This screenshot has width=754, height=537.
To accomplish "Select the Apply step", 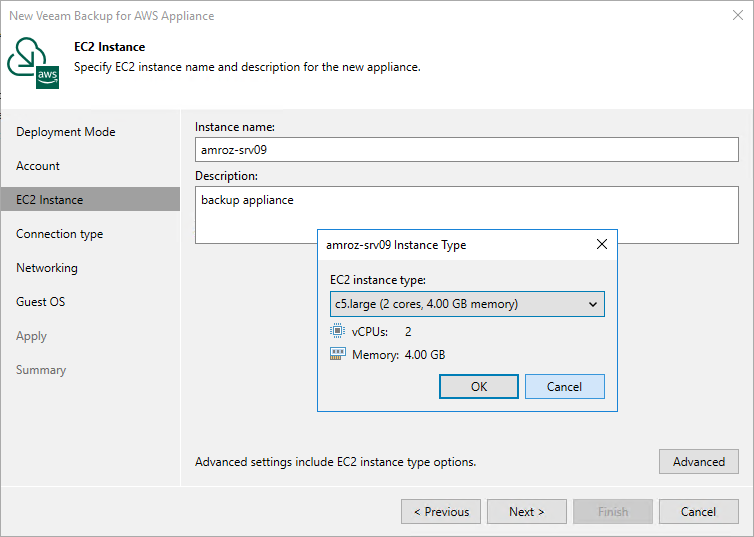I will (x=31, y=336).
